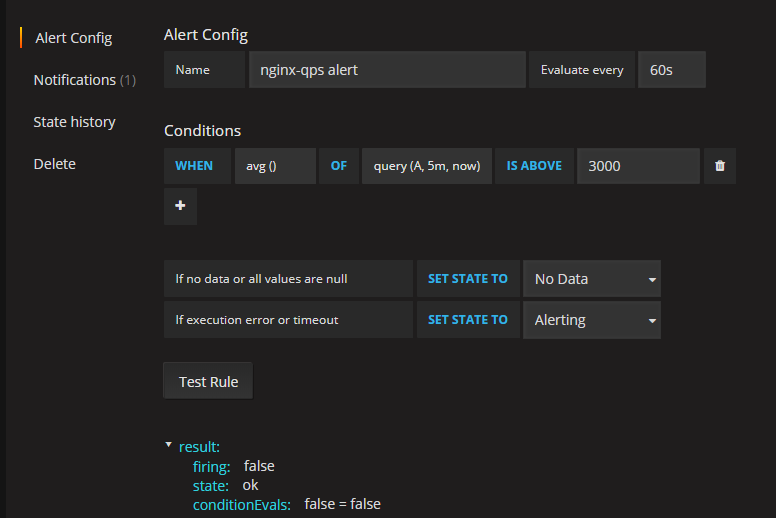Click the result key label
Viewport: 776px width, 518px height.
[x=199, y=447]
